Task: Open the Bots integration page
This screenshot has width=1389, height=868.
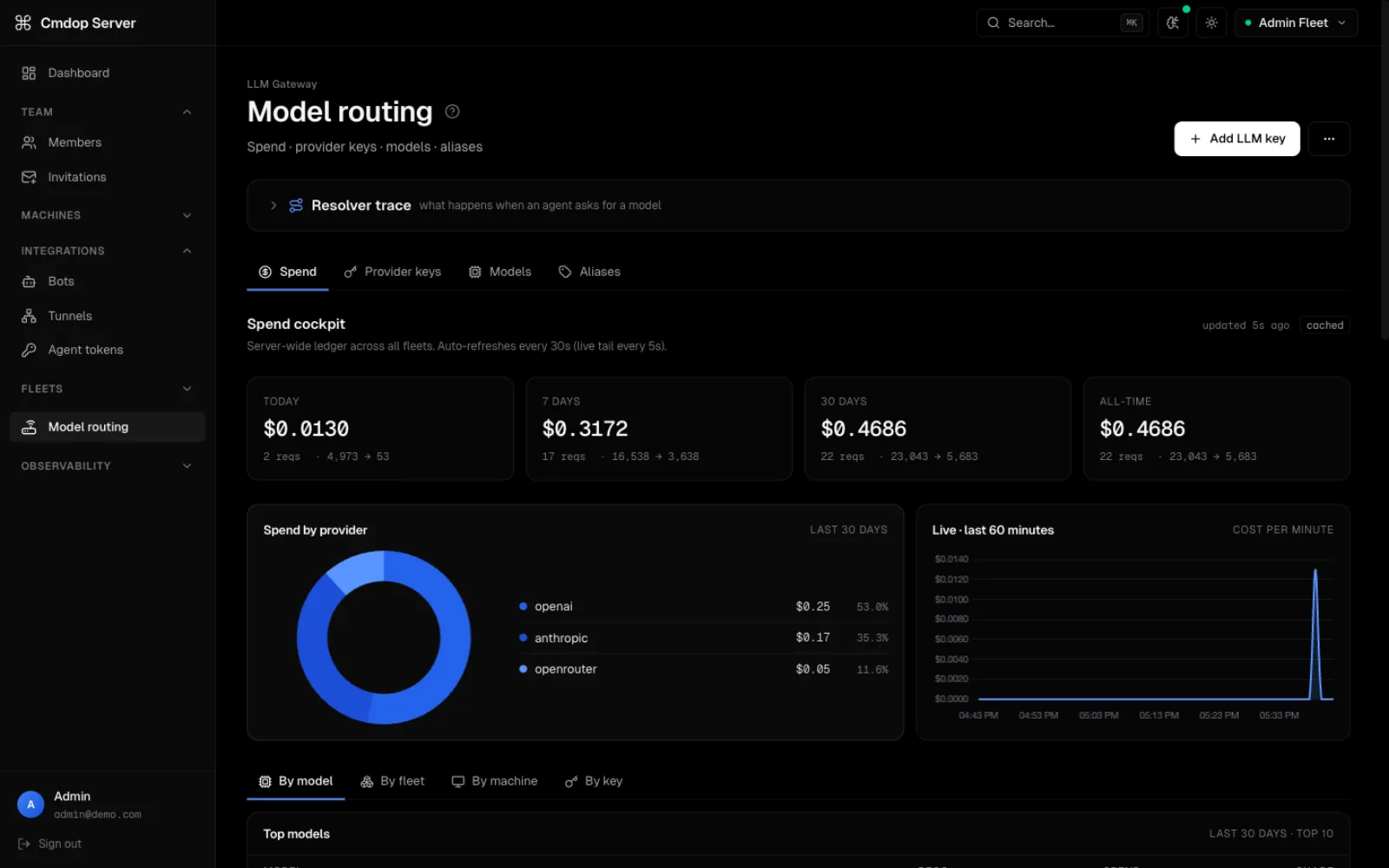Action: [108, 281]
